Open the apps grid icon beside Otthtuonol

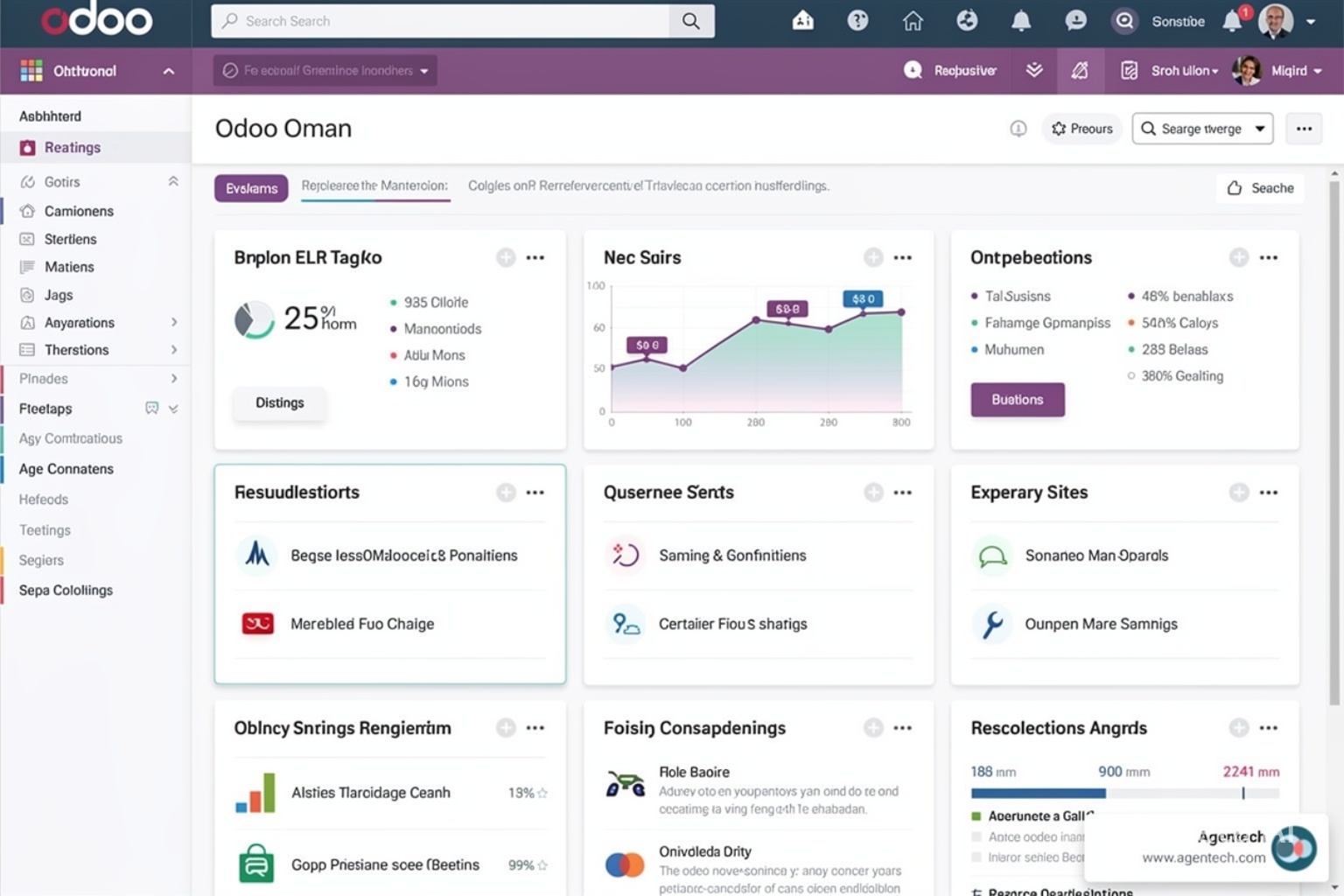[31, 71]
